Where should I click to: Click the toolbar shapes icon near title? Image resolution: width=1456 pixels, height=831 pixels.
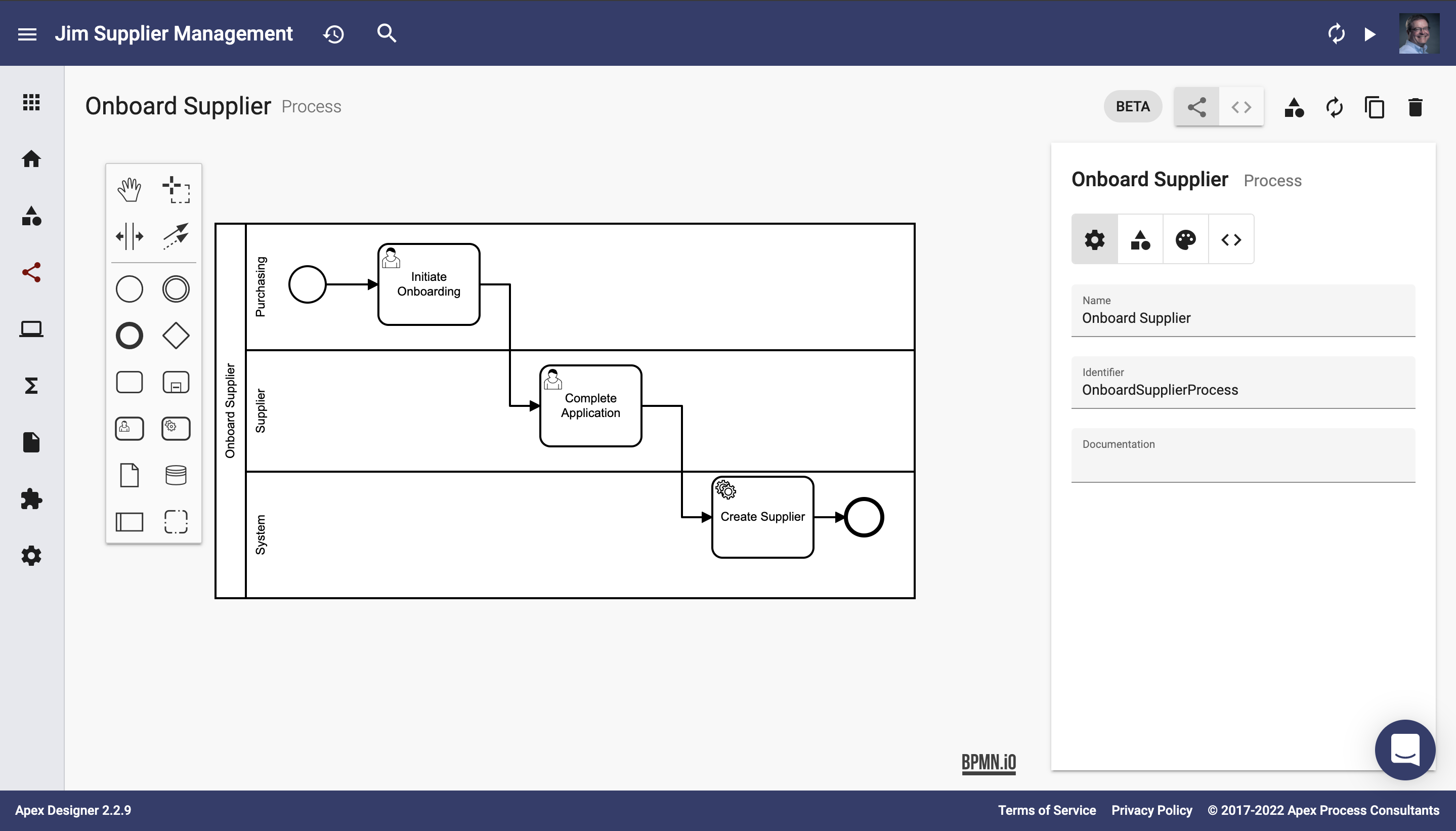click(x=1294, y=107)
